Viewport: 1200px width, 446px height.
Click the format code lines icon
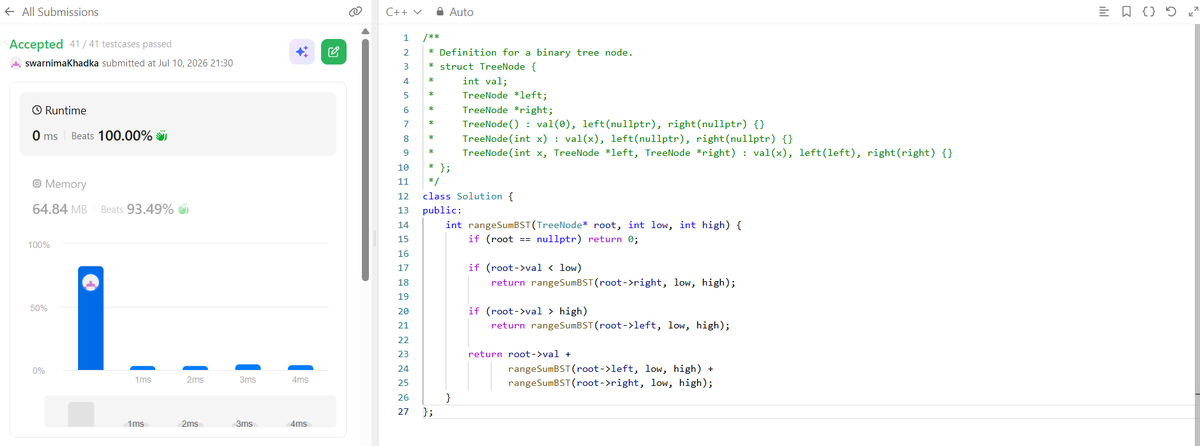click(1104, 12)
